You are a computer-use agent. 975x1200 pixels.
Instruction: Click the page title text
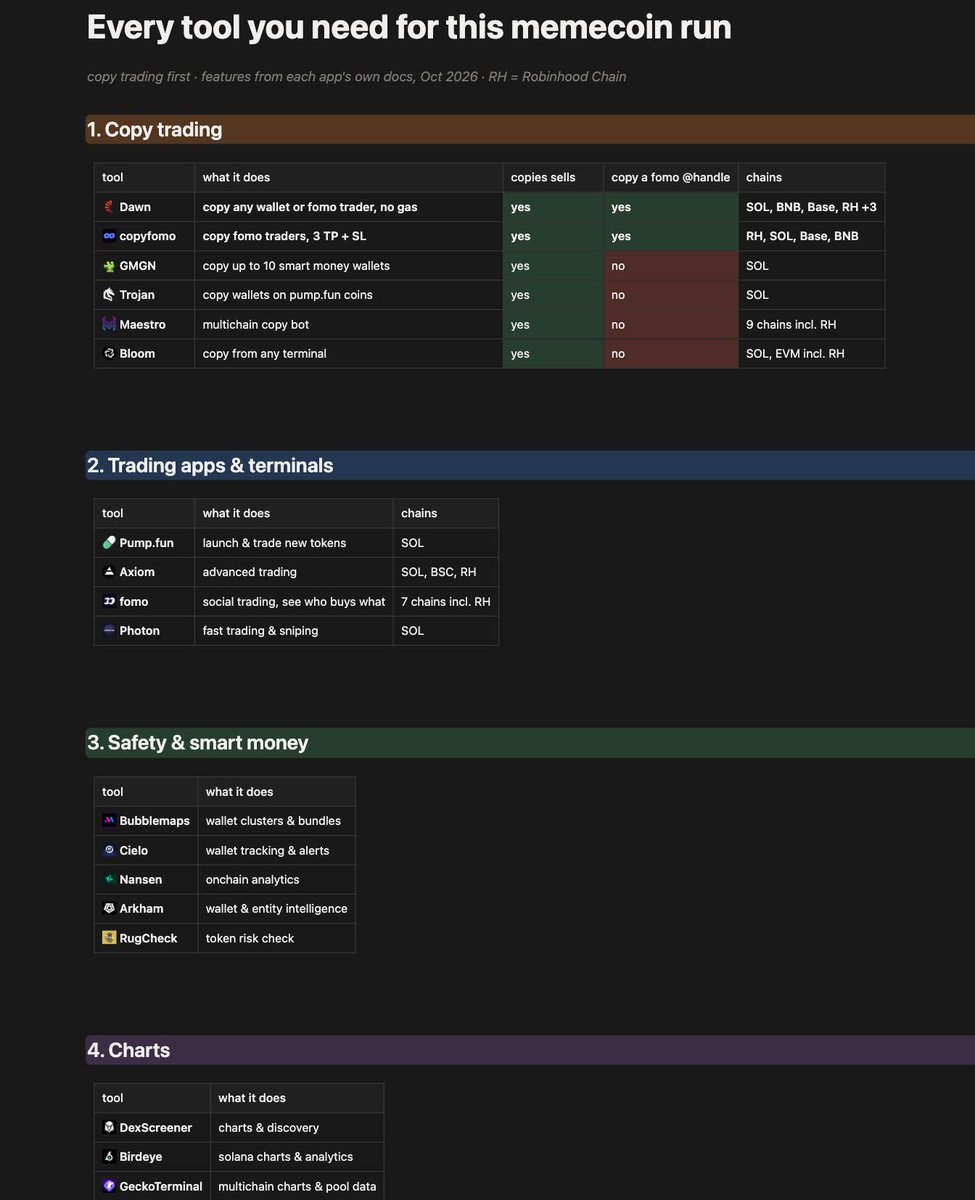(x=409, y=27)
